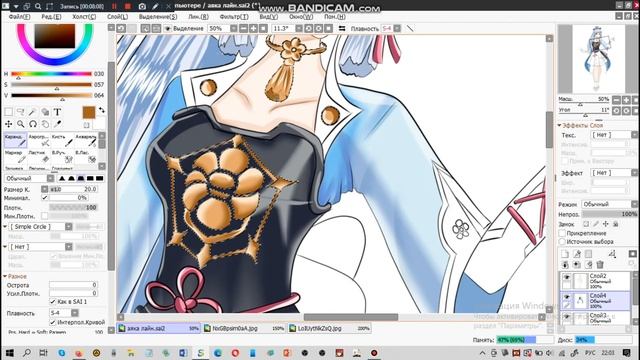Open the Обычный brush mode dropdown
The height and width of the screenshot is (360, 640).
pyautogui.click(x=29, y=178)
